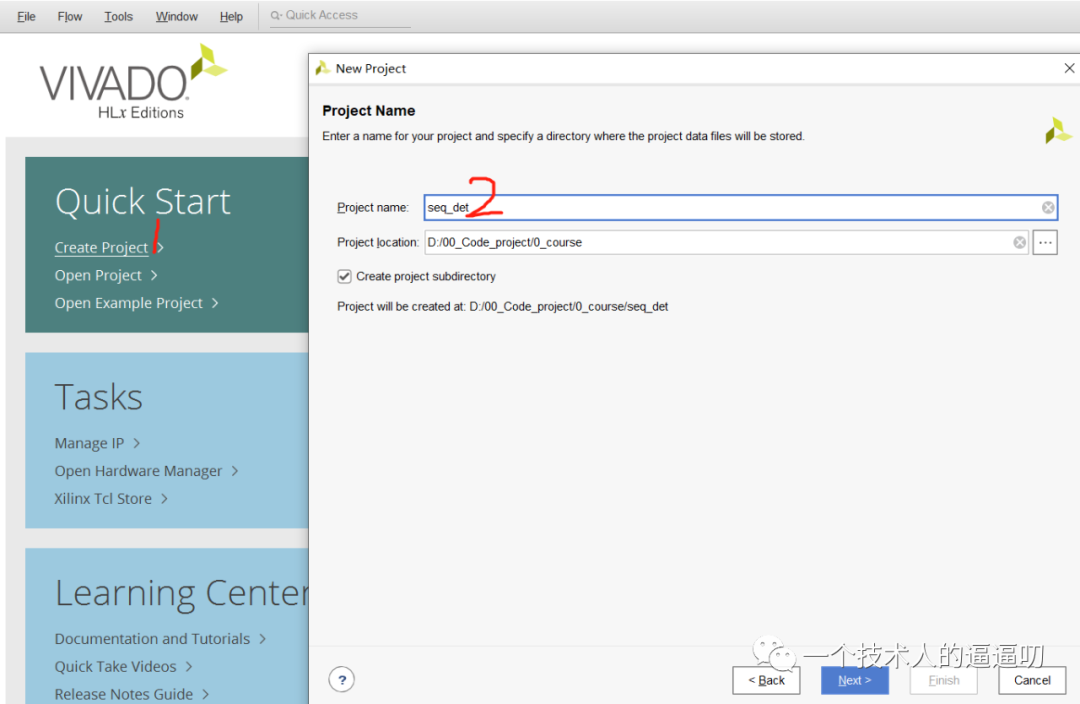Click chevron next to Manage IP

[136, 443]
